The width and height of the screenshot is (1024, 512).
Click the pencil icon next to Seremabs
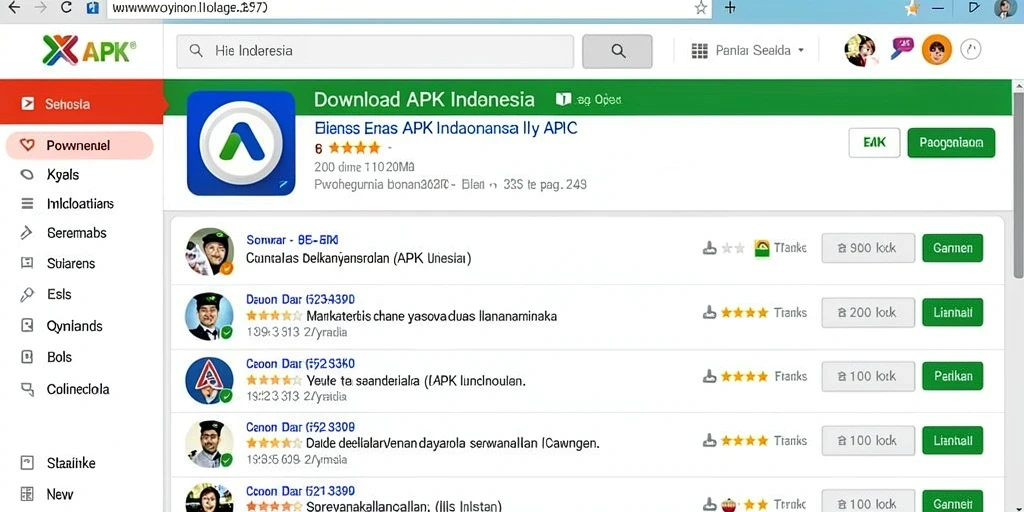[27, 233]
